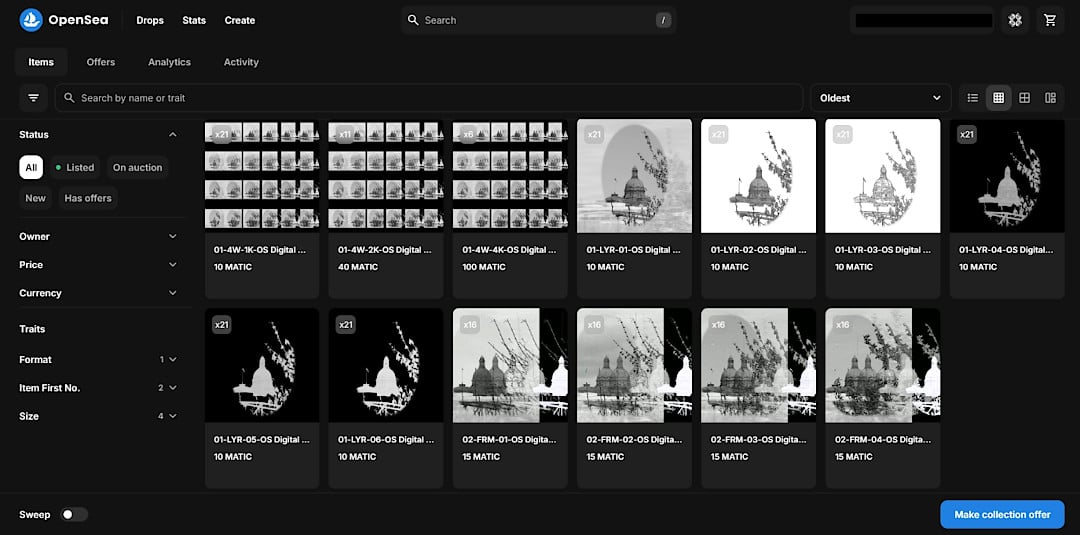Open the 01-LYR-01-OS thumbnail image

[634, 176]
